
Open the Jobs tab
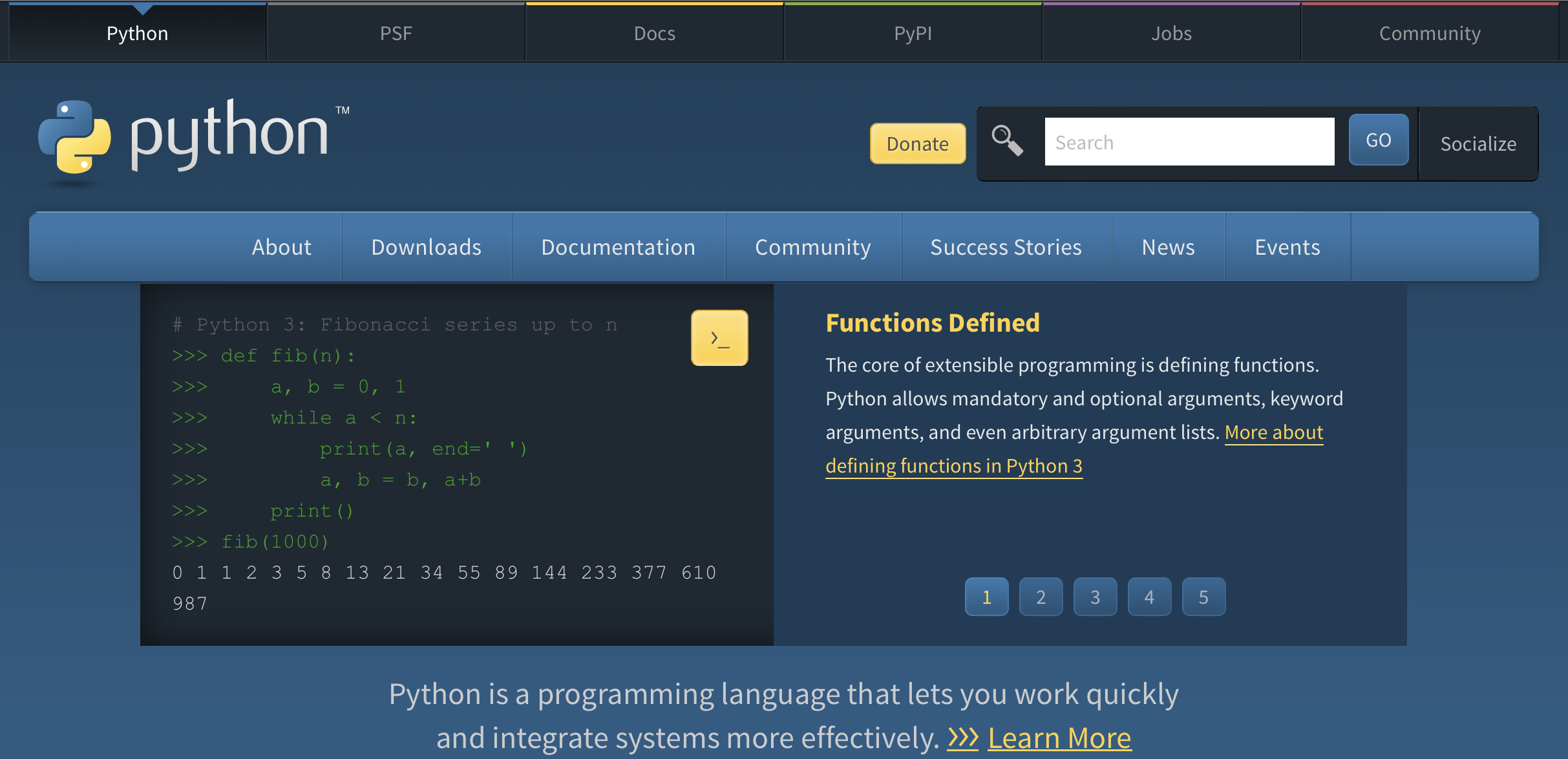[x=1171, y=33]
